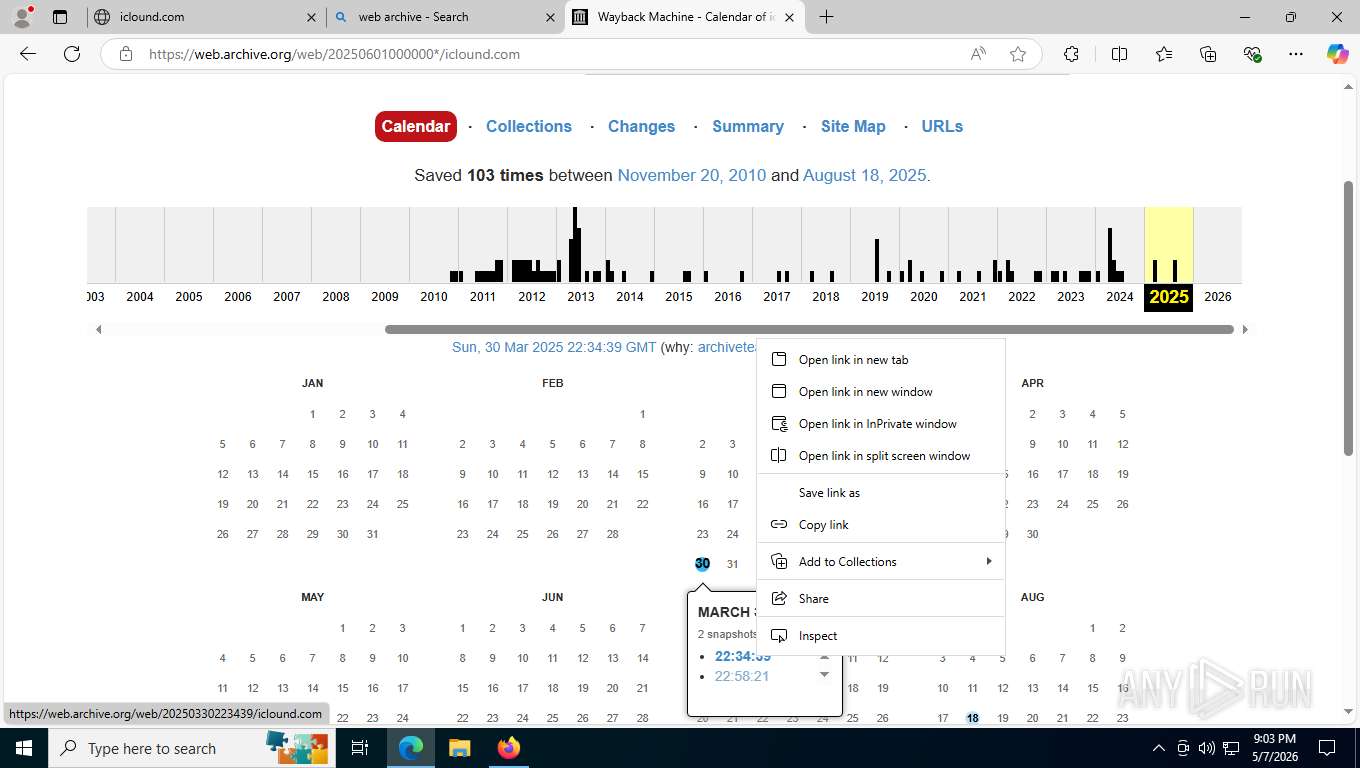Image resolution: width=1360 pixels, height=768 pixels.
Task: Shift timeline left with the arrow
Action: [x=98, y=329]
